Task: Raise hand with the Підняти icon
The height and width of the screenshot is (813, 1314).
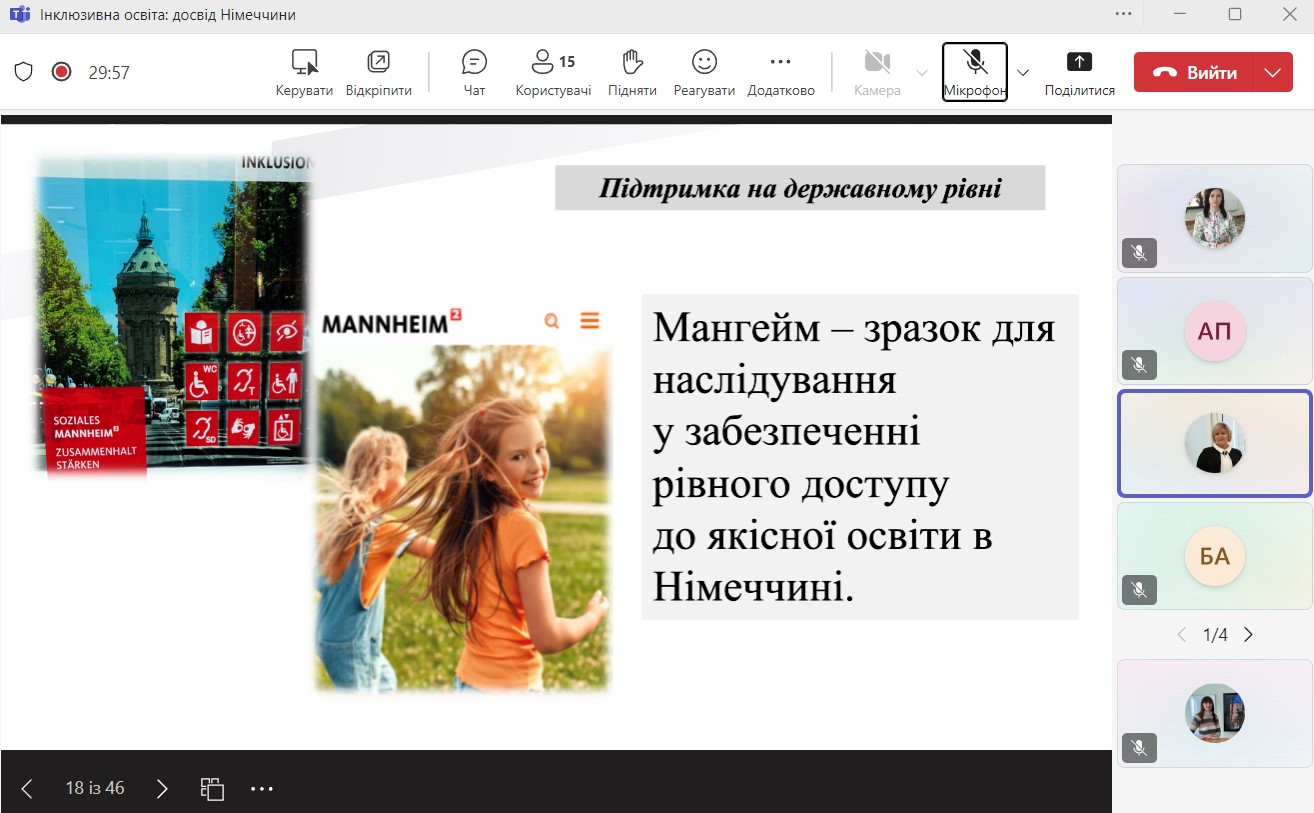Action: point(632,72)
